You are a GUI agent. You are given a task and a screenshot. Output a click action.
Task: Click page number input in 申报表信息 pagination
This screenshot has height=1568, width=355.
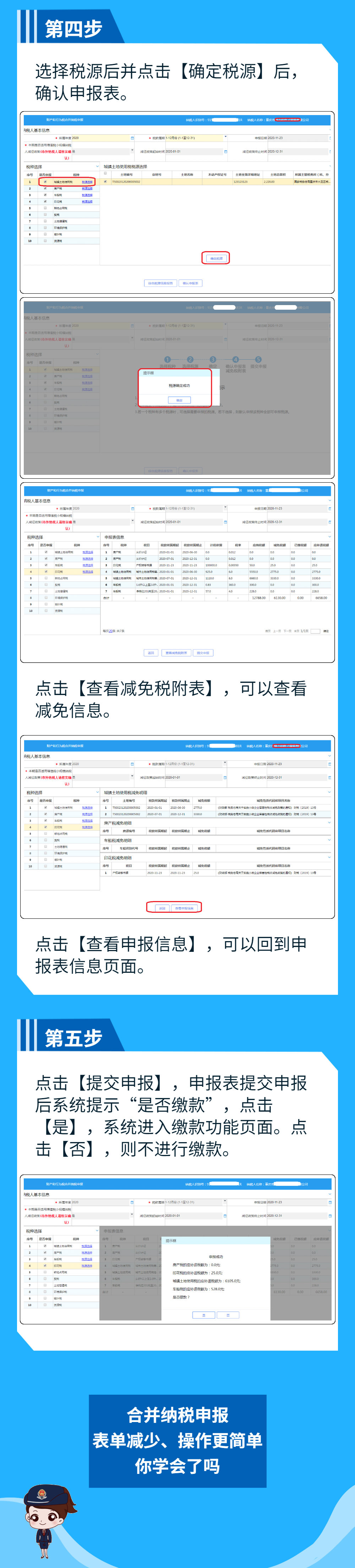click(315, 631)
